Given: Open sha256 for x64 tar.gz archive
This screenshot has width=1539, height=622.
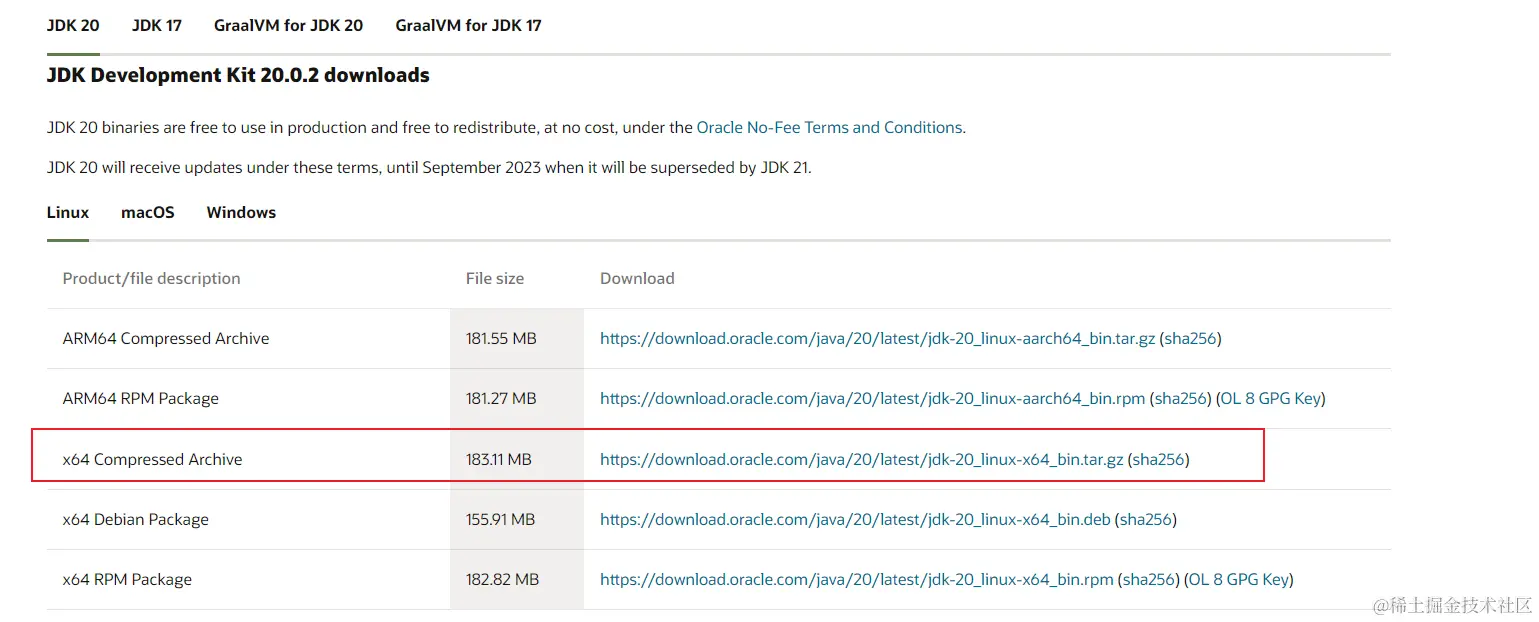Looking at the screenshot, I should [1158, 459].
